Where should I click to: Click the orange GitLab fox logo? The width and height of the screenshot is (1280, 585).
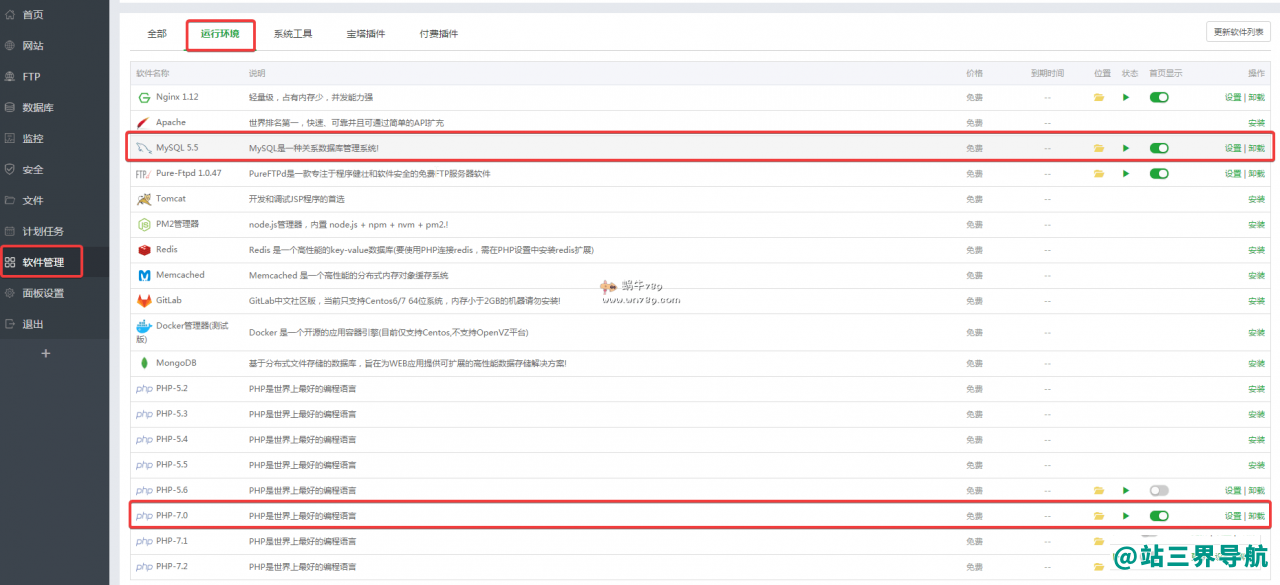point(145,300)
